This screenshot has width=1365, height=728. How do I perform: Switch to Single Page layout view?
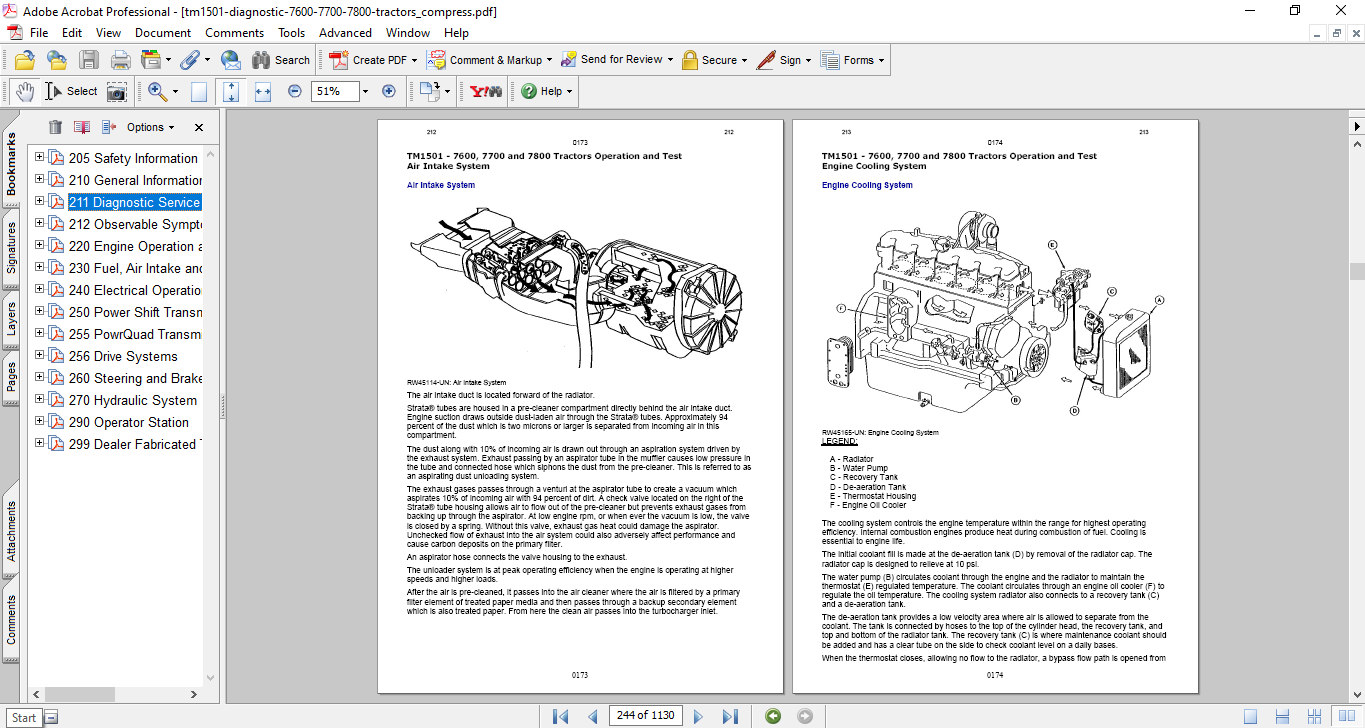click(1250, 716)
